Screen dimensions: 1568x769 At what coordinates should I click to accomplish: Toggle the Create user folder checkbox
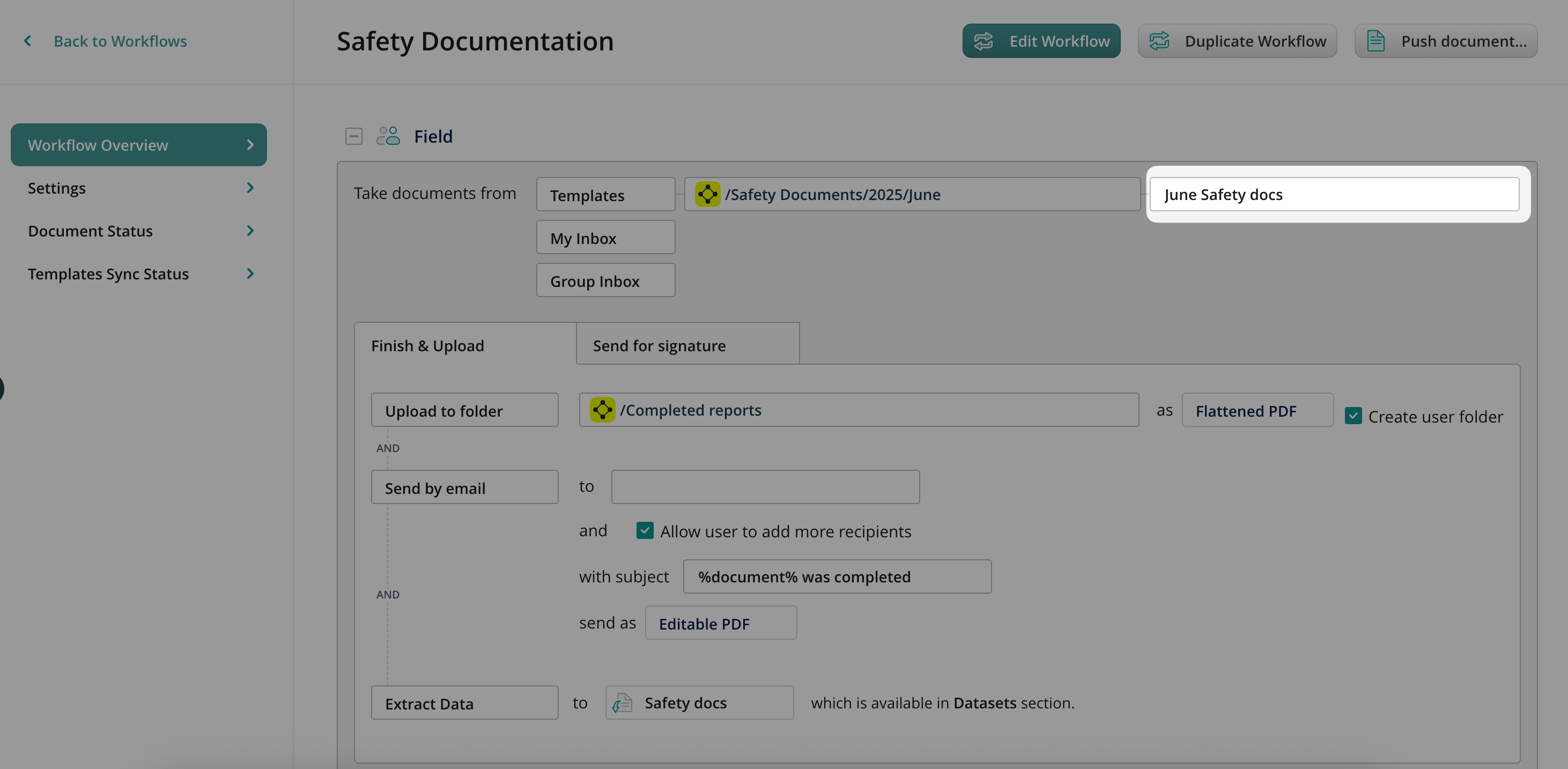click(1353, 416)
